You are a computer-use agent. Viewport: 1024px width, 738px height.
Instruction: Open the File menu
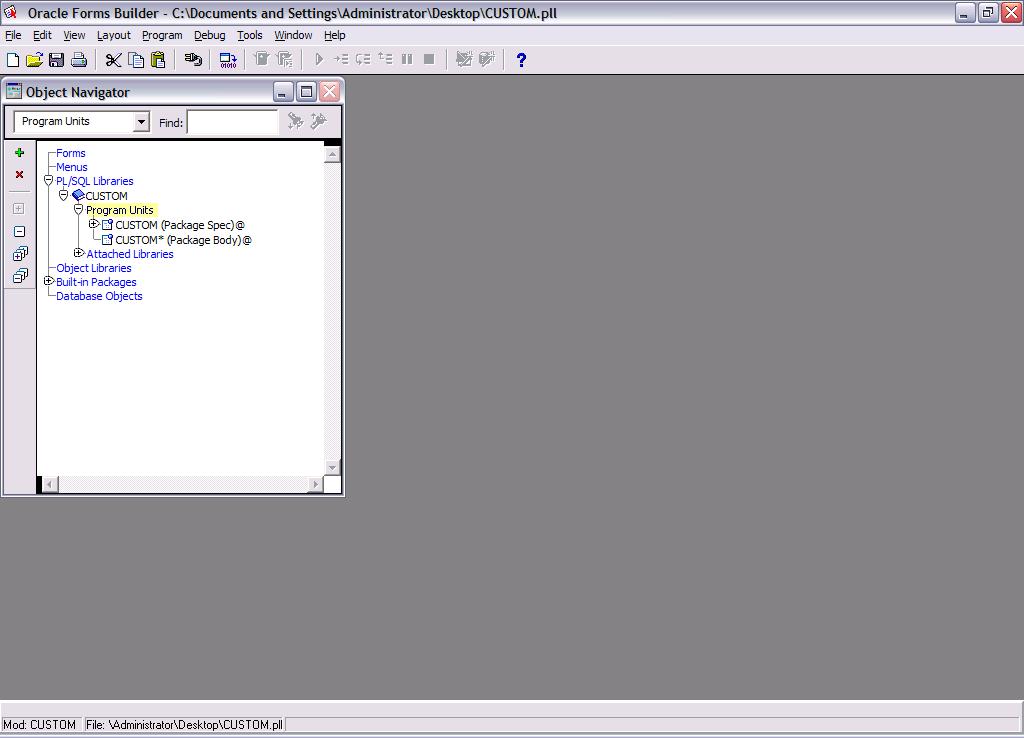[13, 35]
